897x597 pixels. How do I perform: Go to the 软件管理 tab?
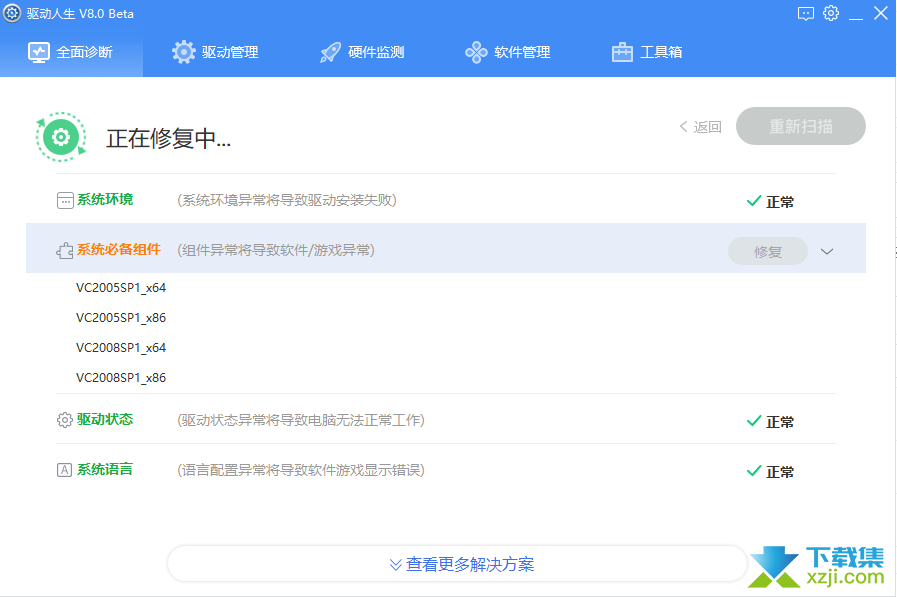[507, 52]
